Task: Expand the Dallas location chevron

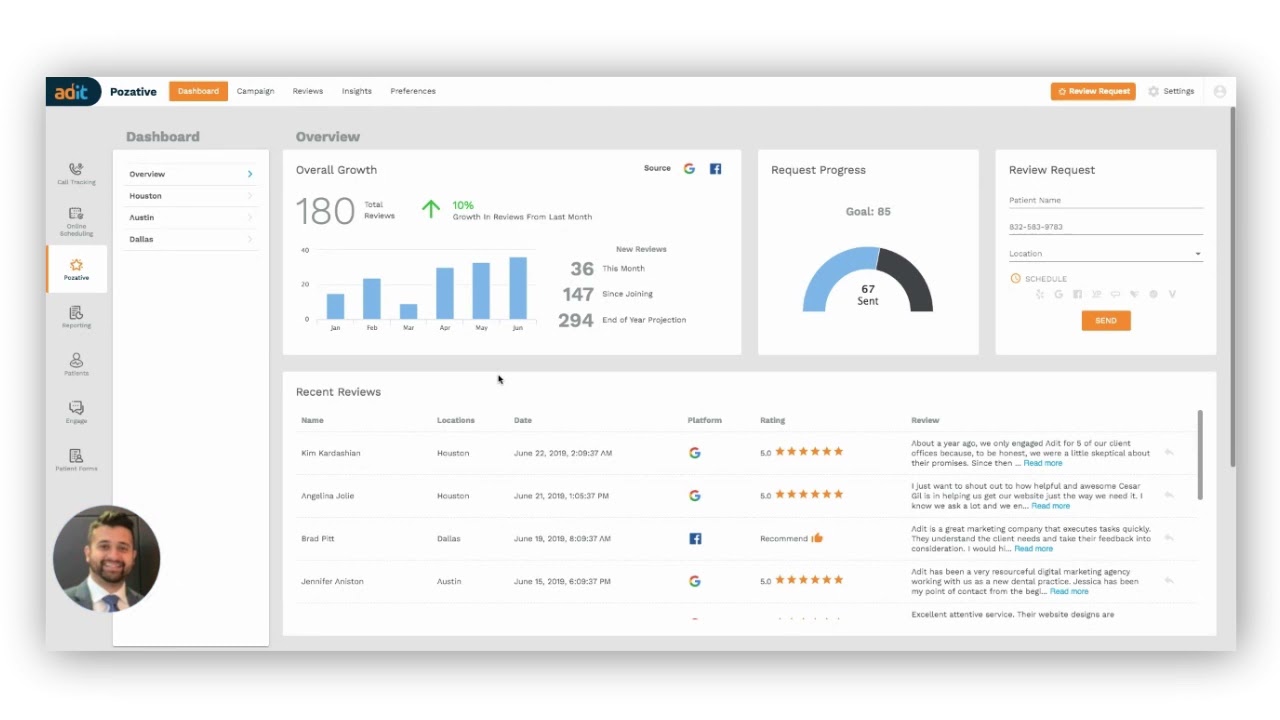Action: tap(250, 239)
